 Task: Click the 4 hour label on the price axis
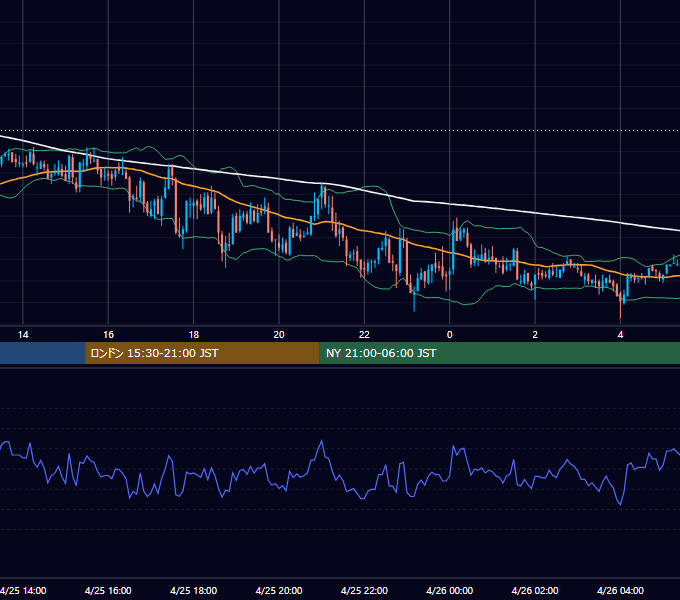(x=621, y=334)
